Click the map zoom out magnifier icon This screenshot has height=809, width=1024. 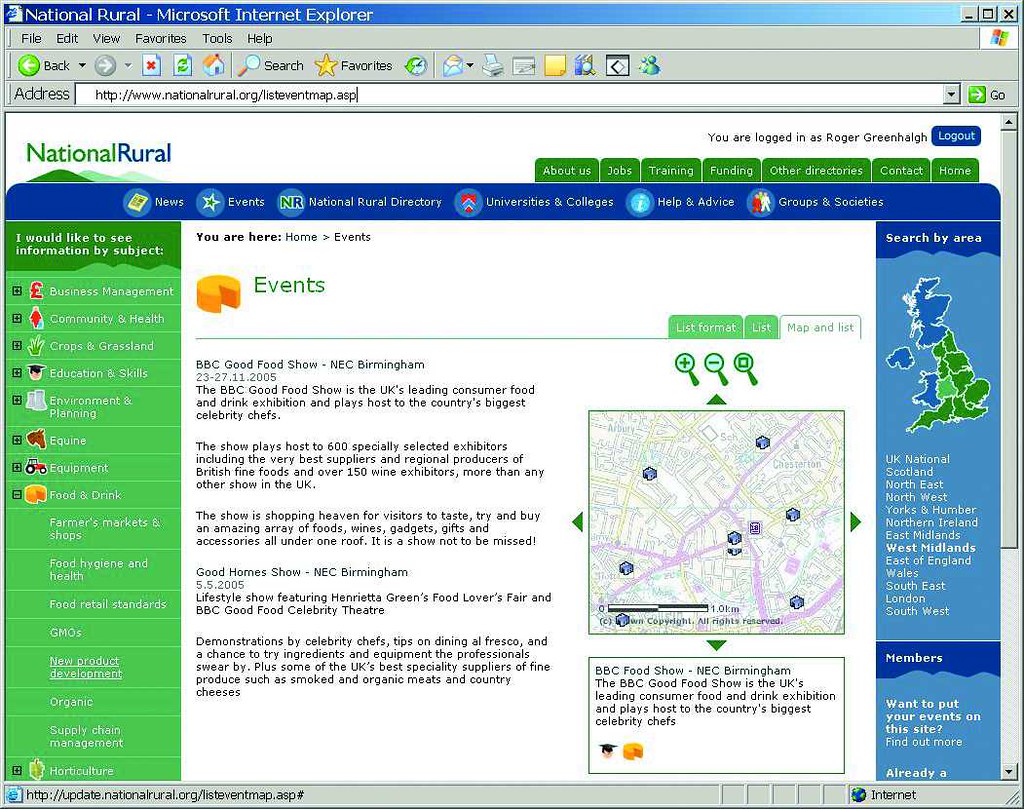click(x=716, y=366)
